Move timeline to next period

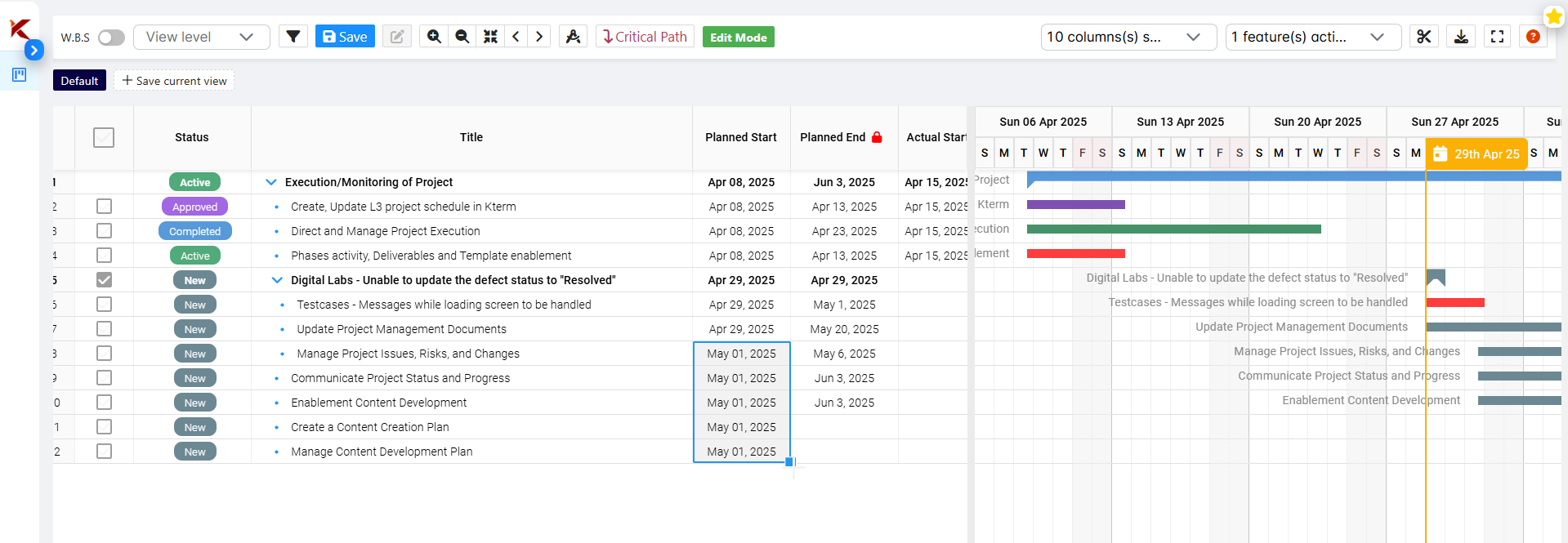pyautogui.click(x=538, y=37)
